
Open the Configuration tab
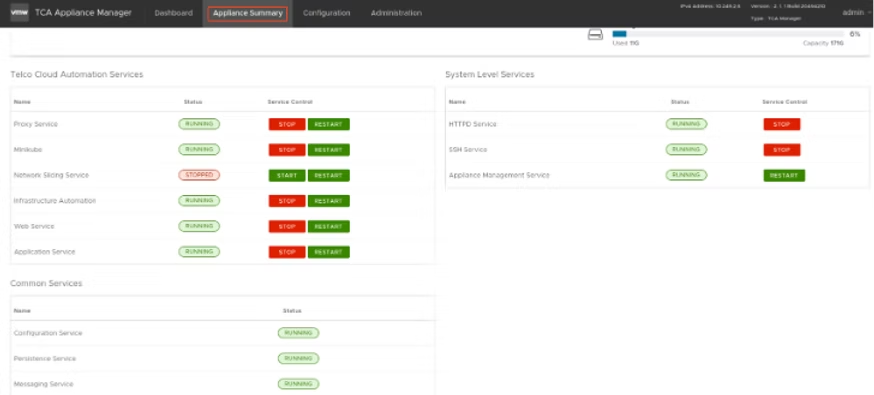point(327,13)
